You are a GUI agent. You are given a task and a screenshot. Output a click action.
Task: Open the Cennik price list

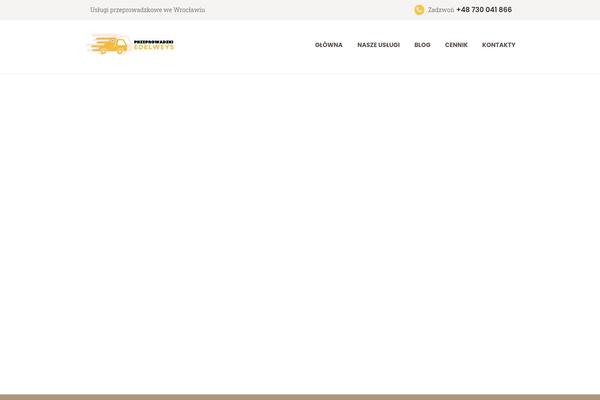[456, 45]
